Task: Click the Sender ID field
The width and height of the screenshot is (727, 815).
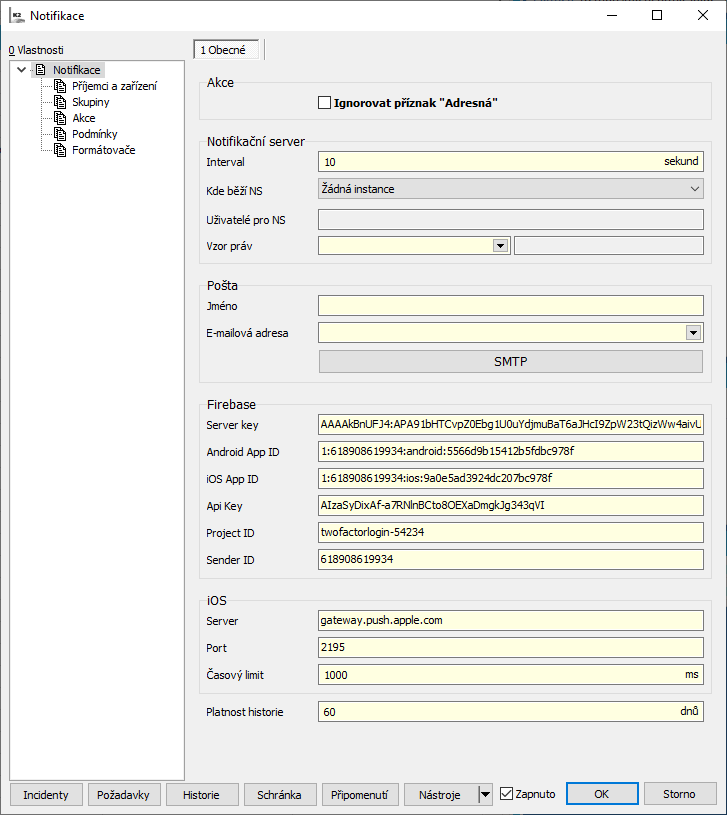Action: click(511, 560)
